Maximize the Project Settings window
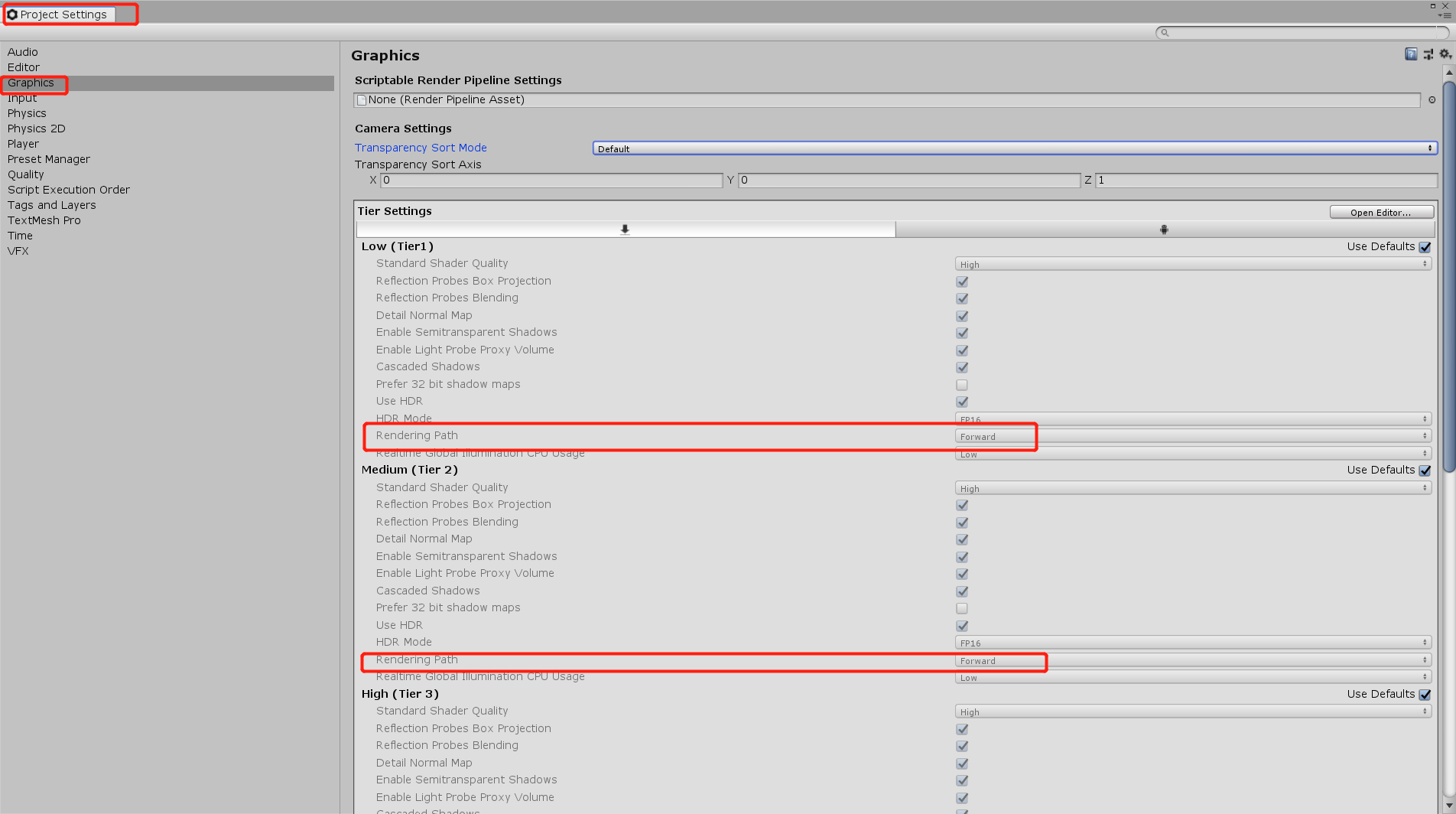This screenshot has width=1456, height=814. pyautogui.click(x=1432, y=5)
